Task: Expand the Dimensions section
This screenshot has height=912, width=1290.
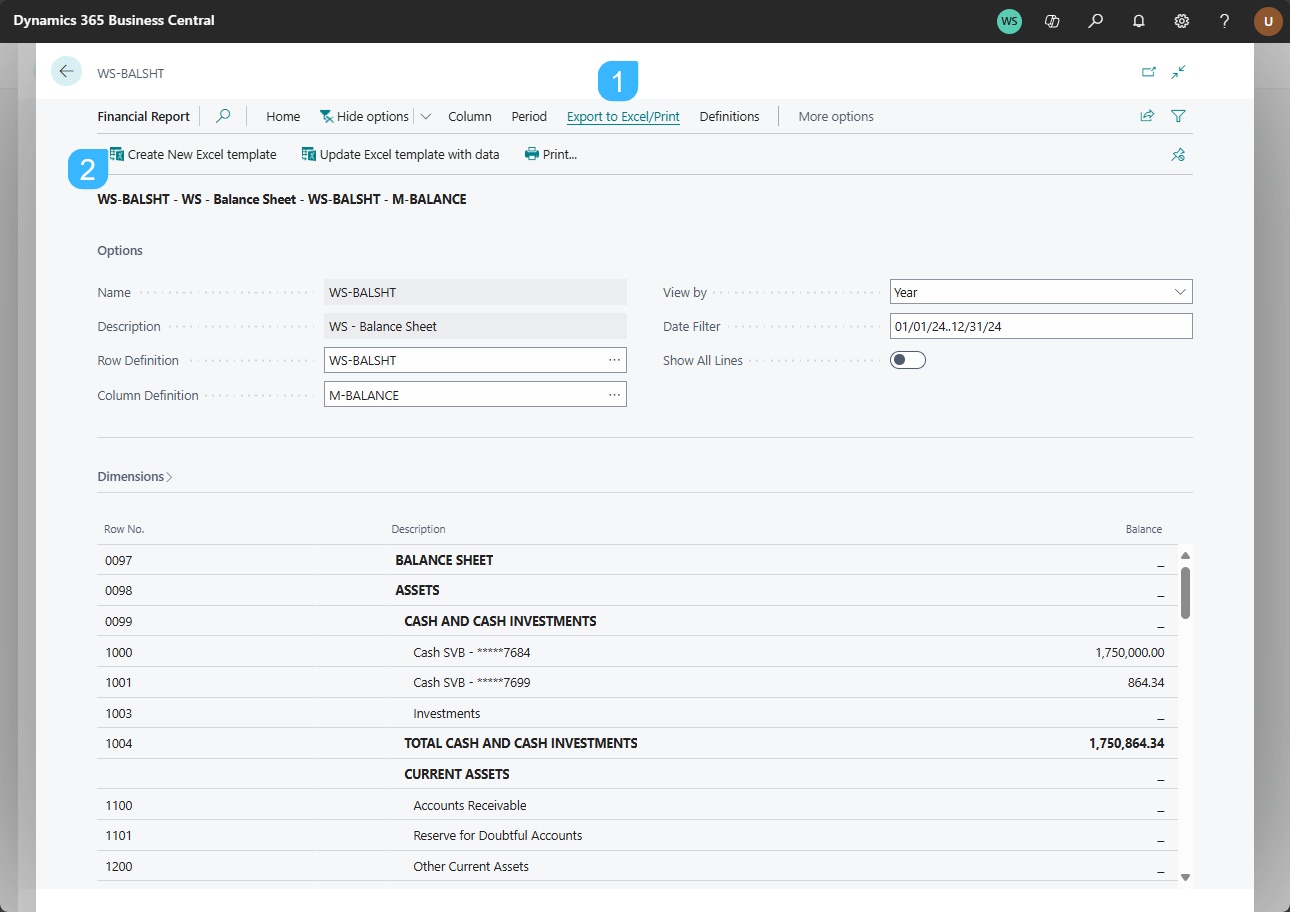Action: tap(135, 476)
